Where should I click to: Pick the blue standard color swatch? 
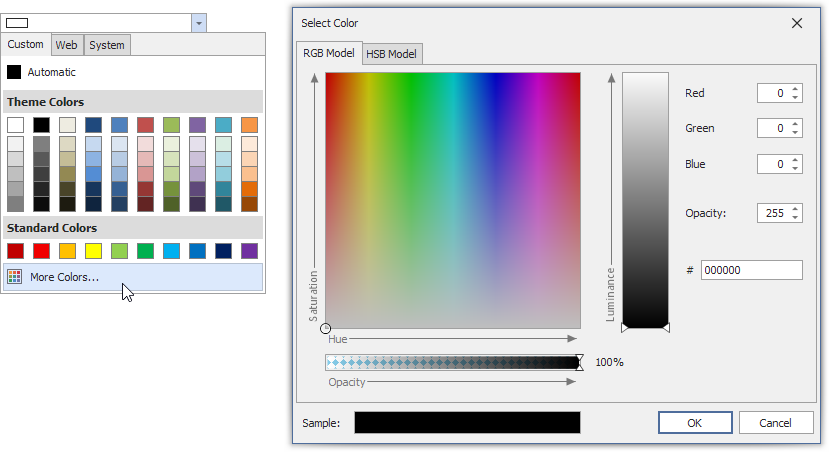point(197,251)
